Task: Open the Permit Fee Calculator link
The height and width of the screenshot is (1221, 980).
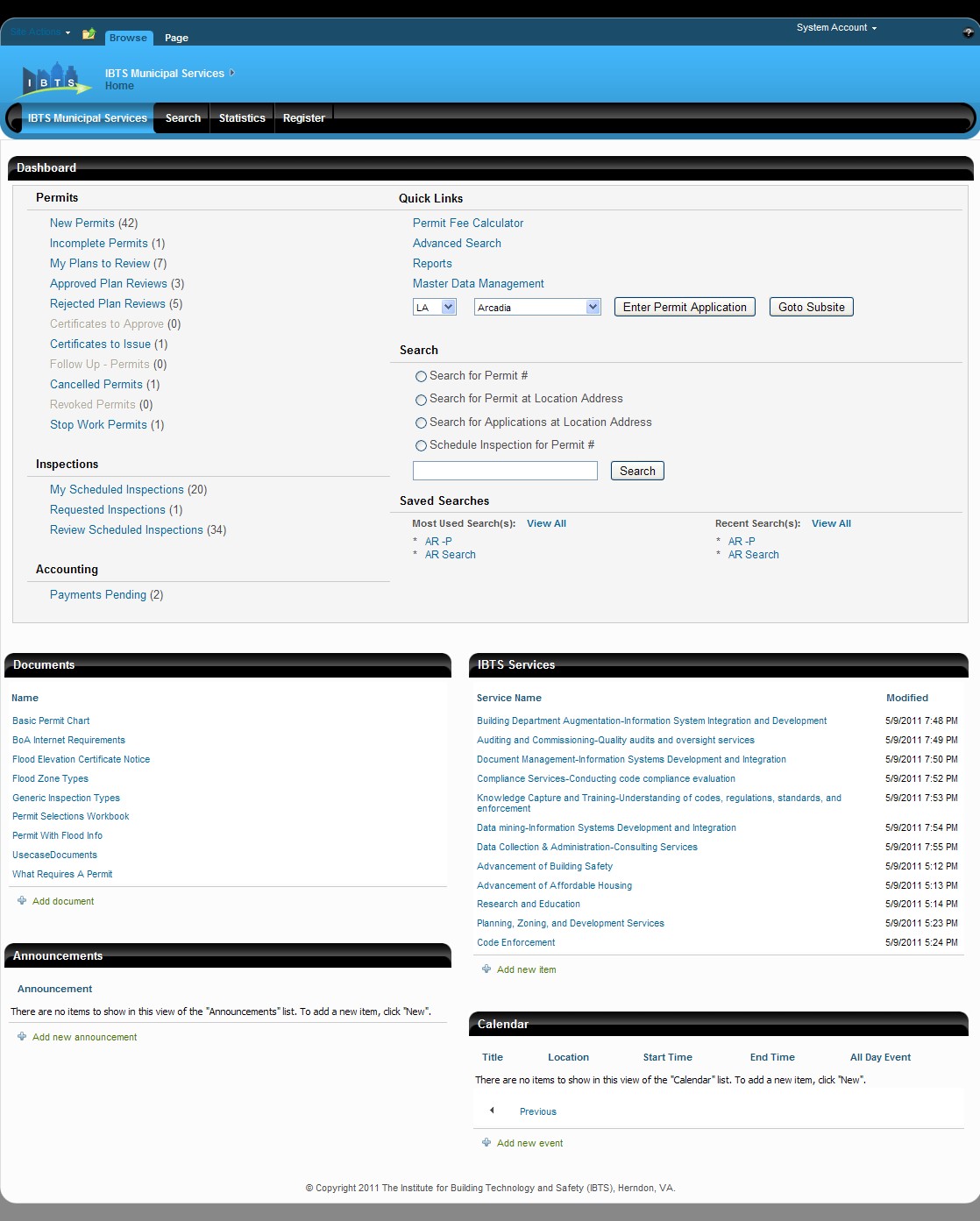Action: (468, 224)
